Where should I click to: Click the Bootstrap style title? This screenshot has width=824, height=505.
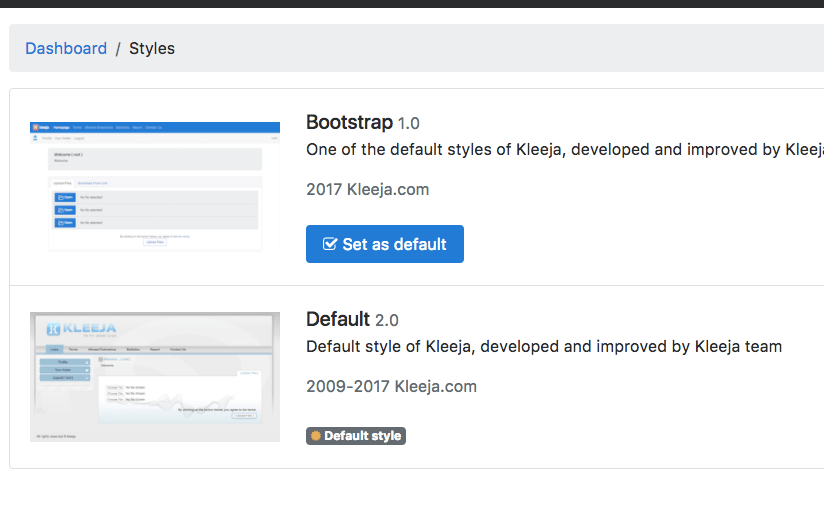349,122
